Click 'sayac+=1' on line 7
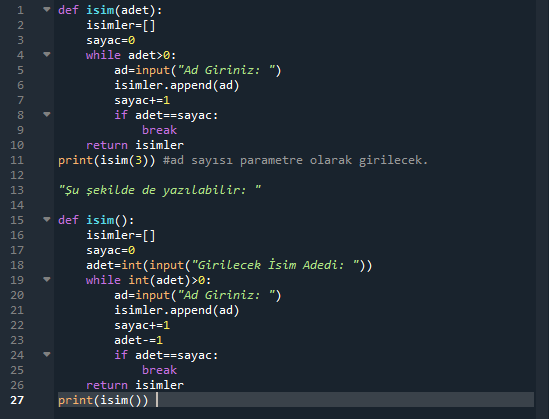The width and height of the screenshot is (549, 419). click(x=142, y=100)
